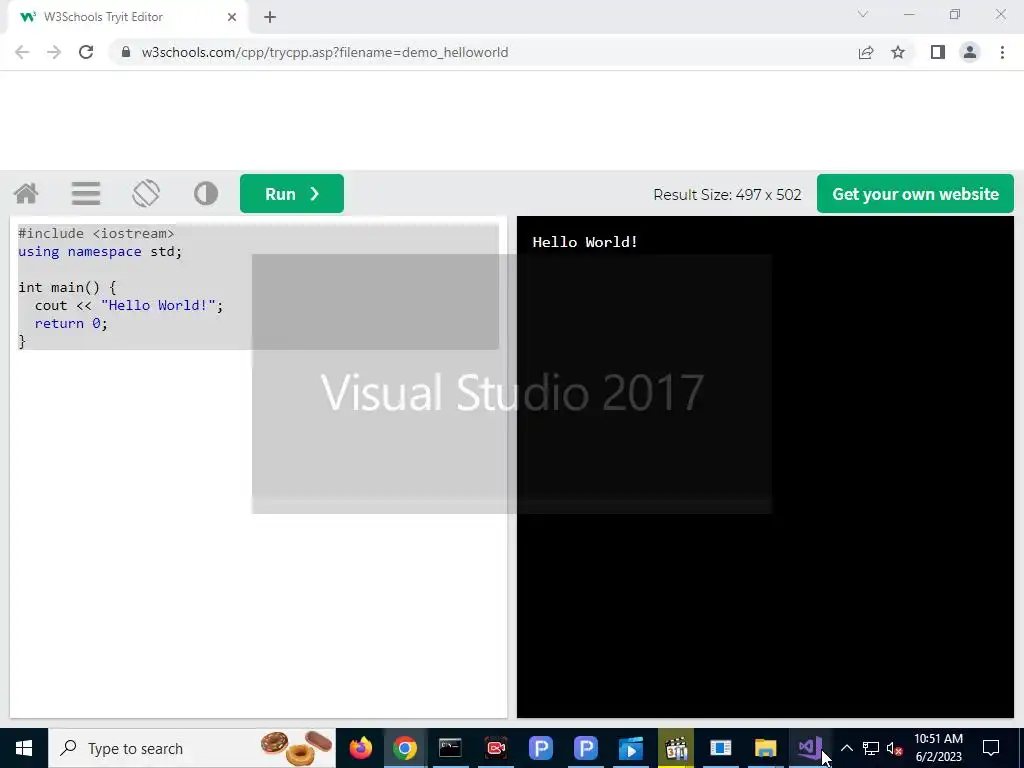Open the second blue P taskbar app
This screenshot has width=1024, height=768.
click(586, 748)
